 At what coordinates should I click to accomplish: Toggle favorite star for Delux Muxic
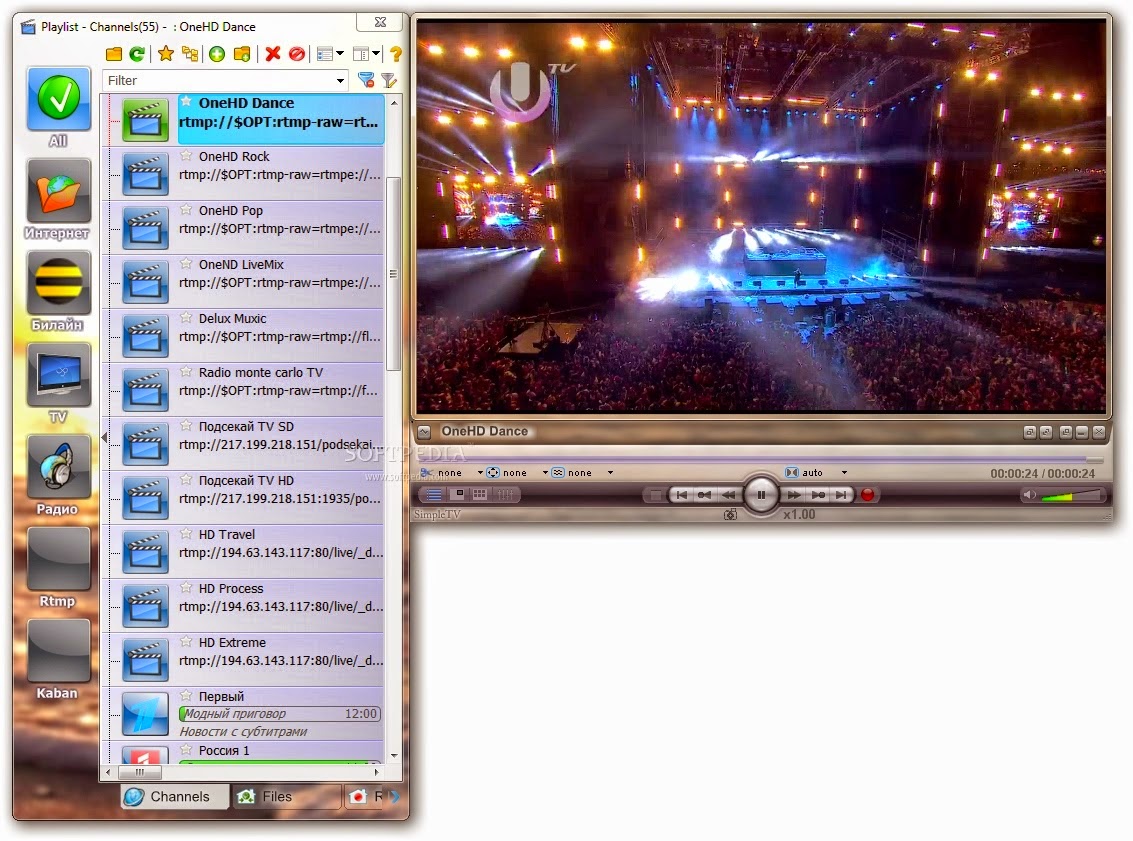pyautogui.click(x=186, y=317)
